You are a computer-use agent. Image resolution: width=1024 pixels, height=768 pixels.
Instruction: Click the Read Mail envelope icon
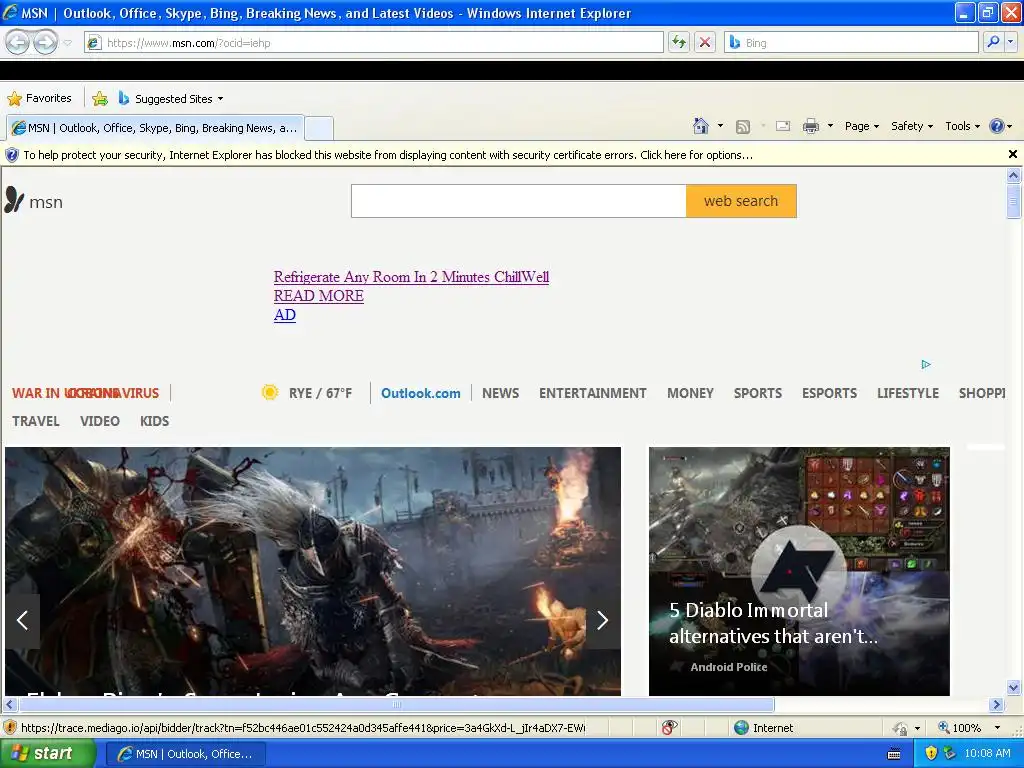point(783,126)
